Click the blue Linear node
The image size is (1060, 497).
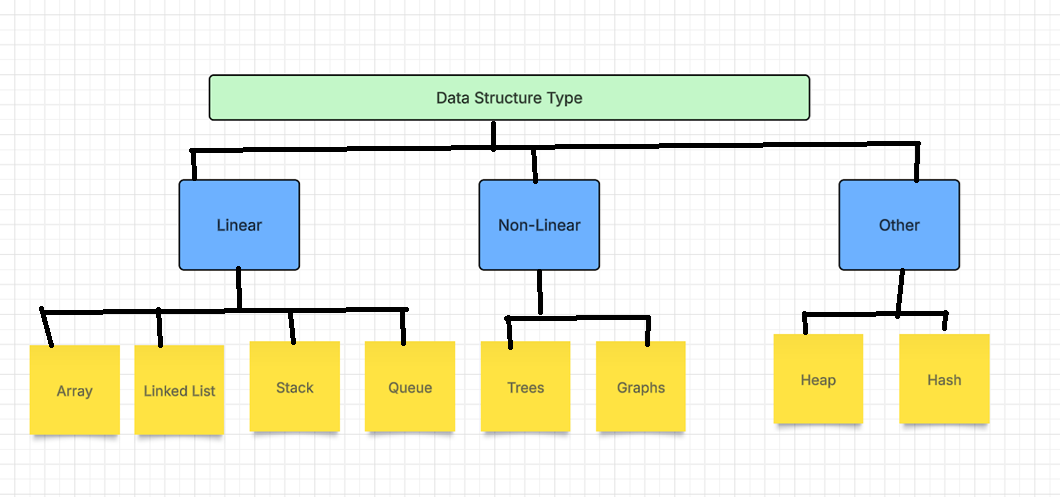click(x=239, y=225)
